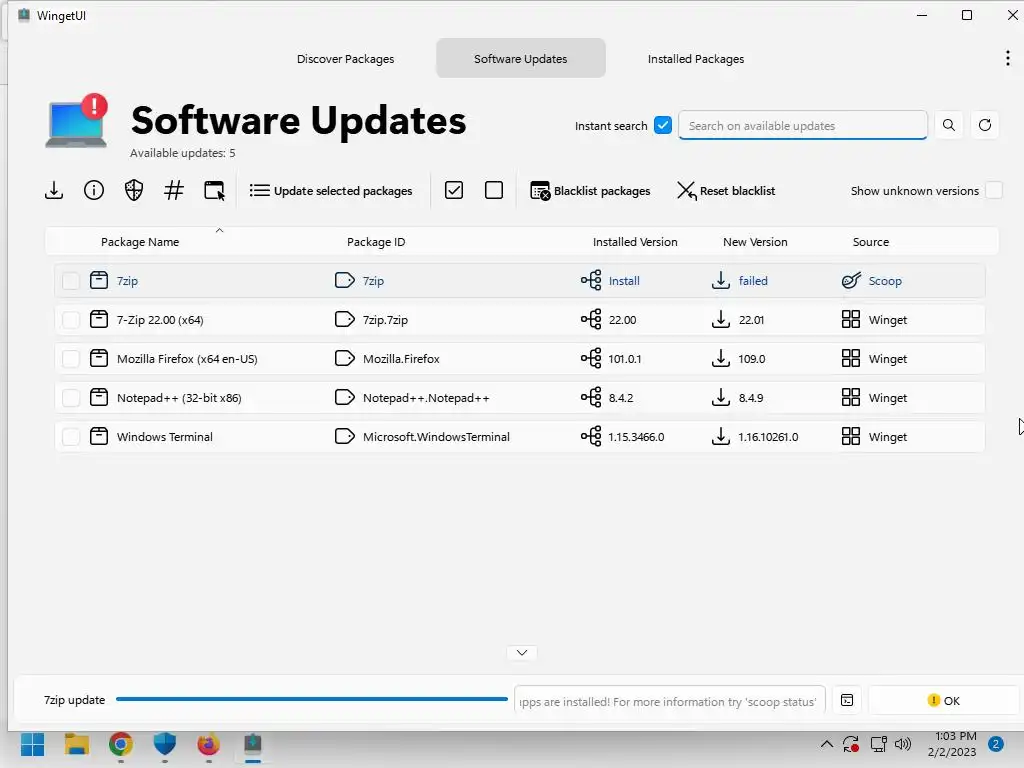Disable the Instant search checkbox
1024x768 pixels.
point(663,125)
